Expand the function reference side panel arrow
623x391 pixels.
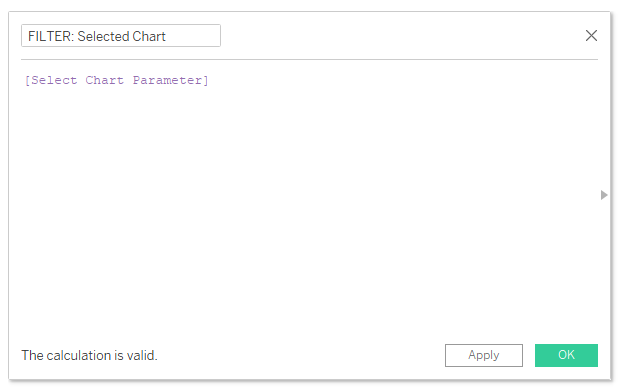coord(604,195)
